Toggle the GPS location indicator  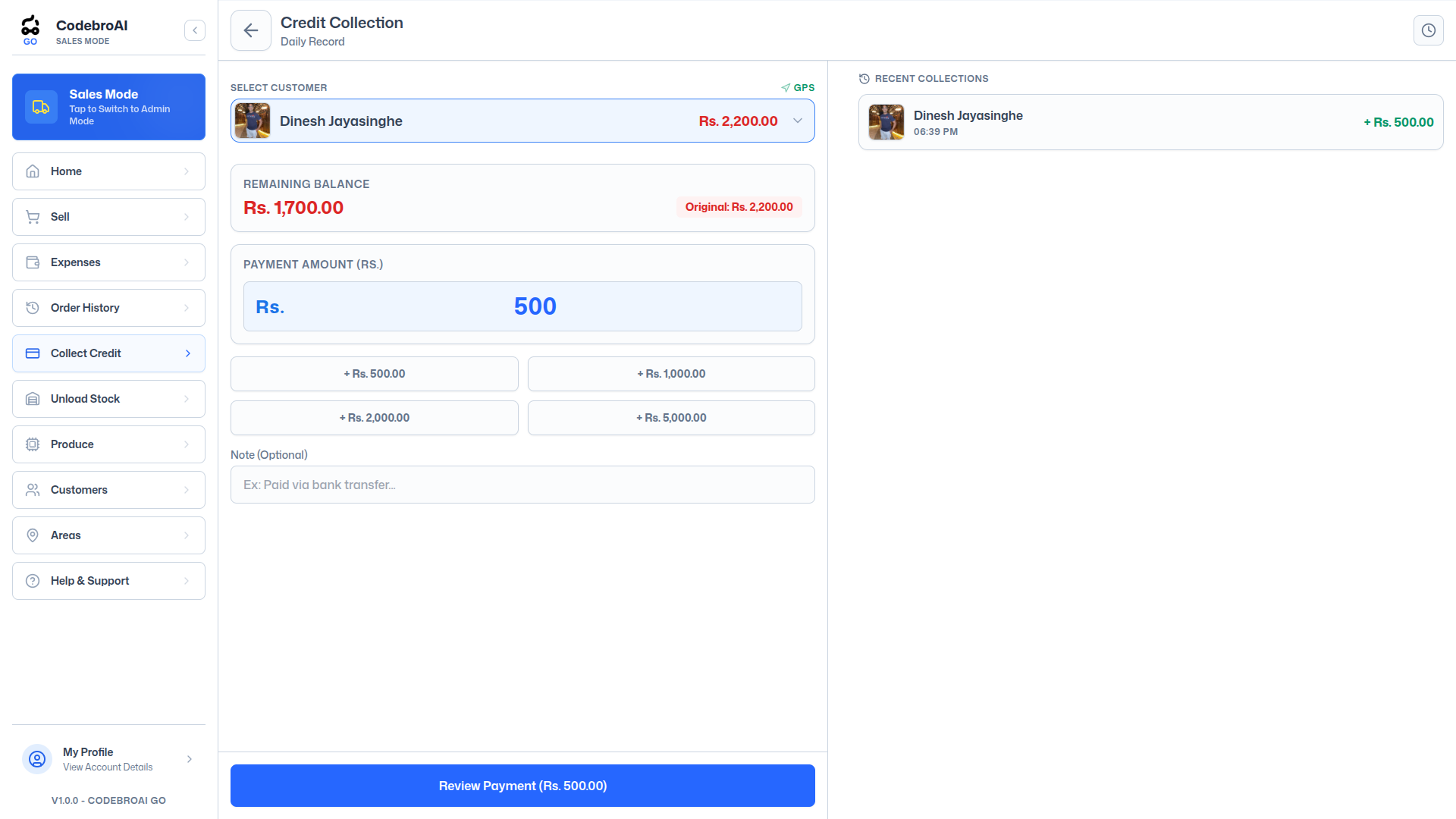(798, 88)
